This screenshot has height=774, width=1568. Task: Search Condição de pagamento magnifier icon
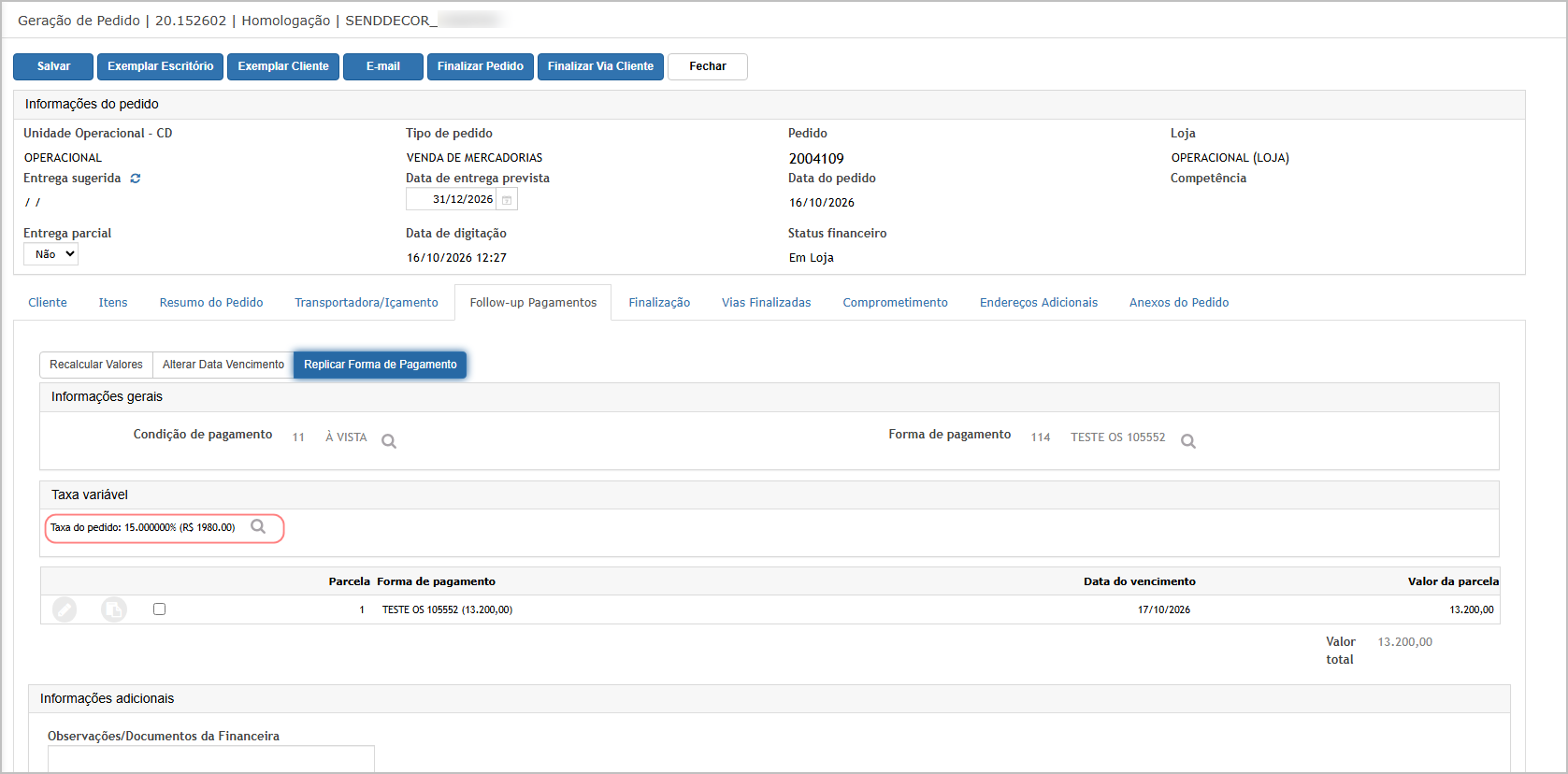pyautogui.click(x=389, y=441)
